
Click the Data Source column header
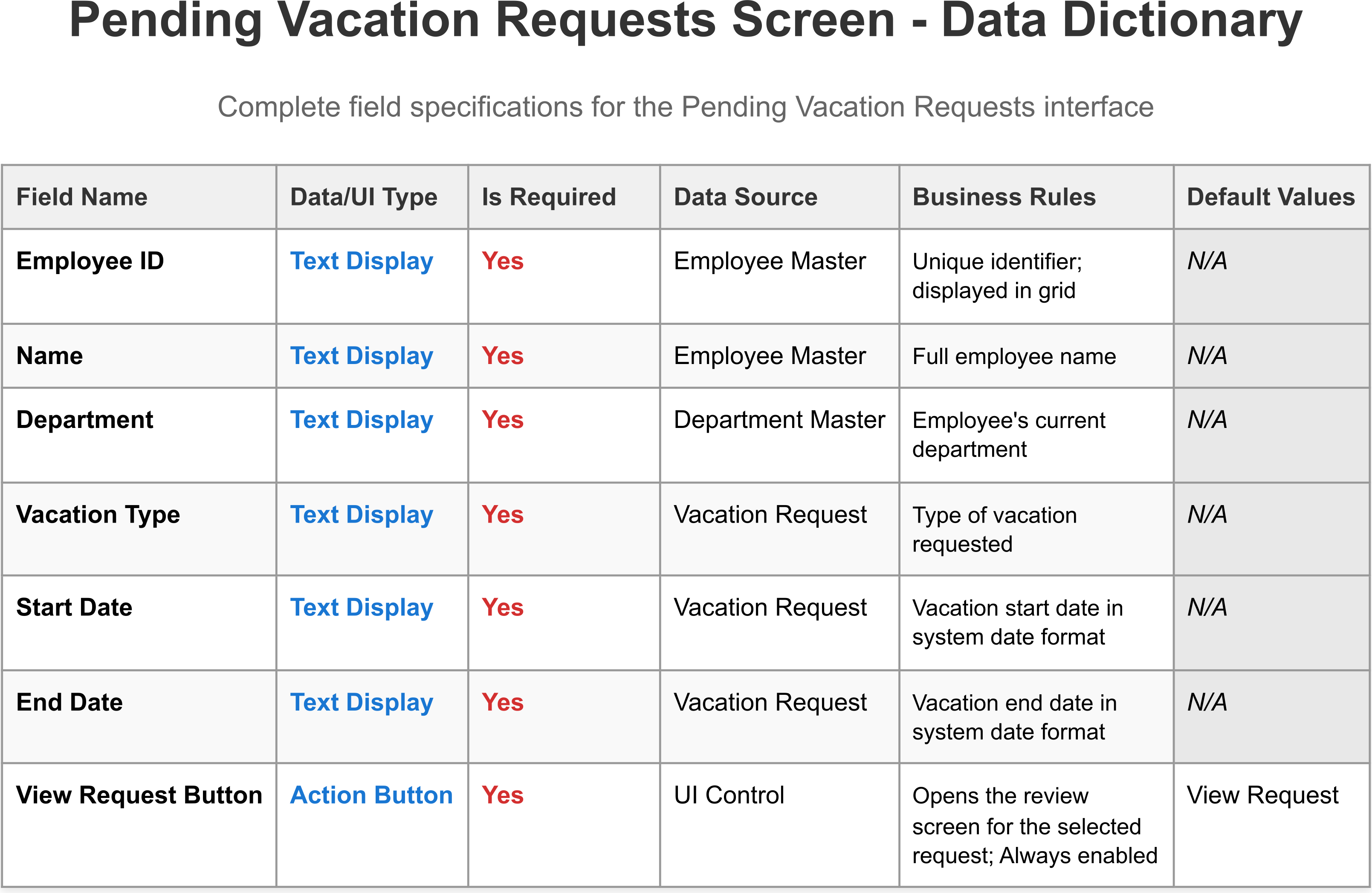(745, 197)
